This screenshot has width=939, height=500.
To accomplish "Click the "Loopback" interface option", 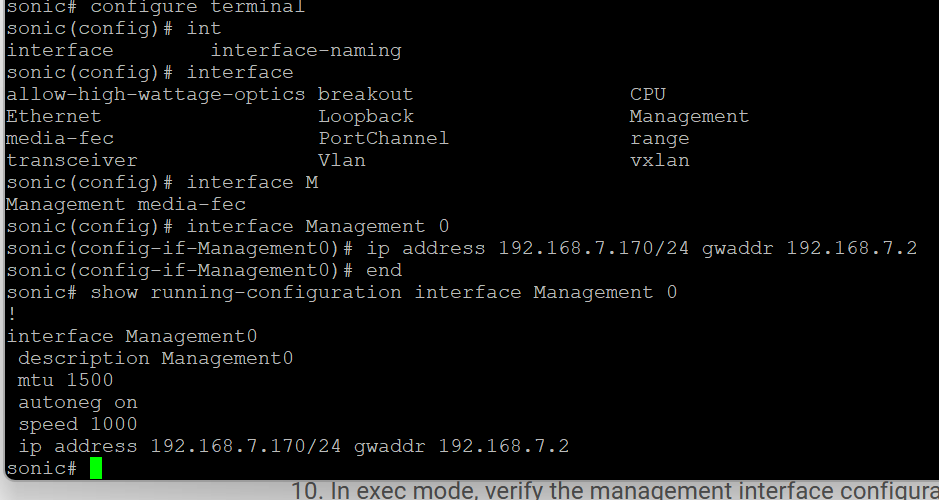I will (366, 116).
